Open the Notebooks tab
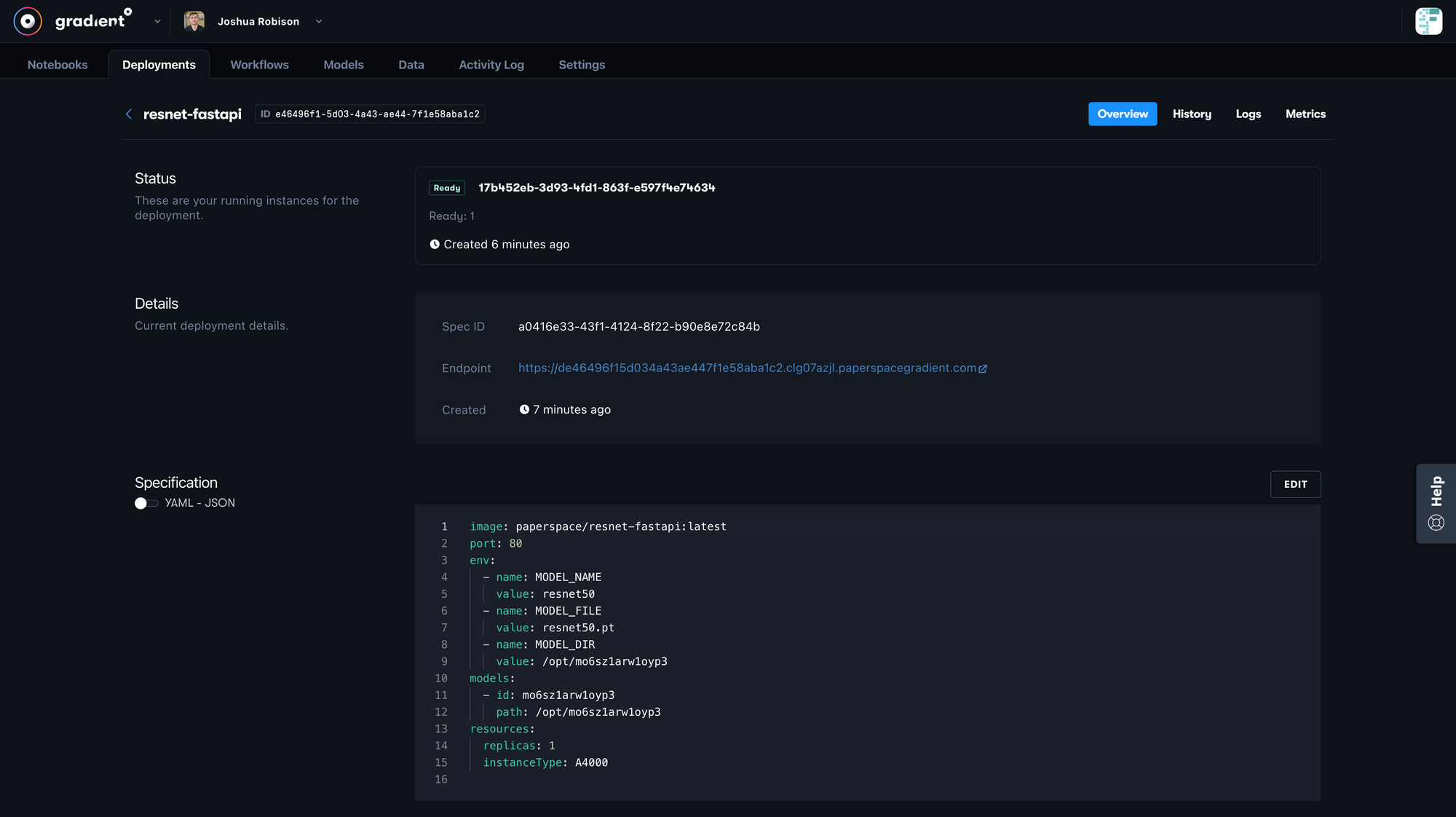This screenshot has width=1456, height=817. click(x=58, y=65)
